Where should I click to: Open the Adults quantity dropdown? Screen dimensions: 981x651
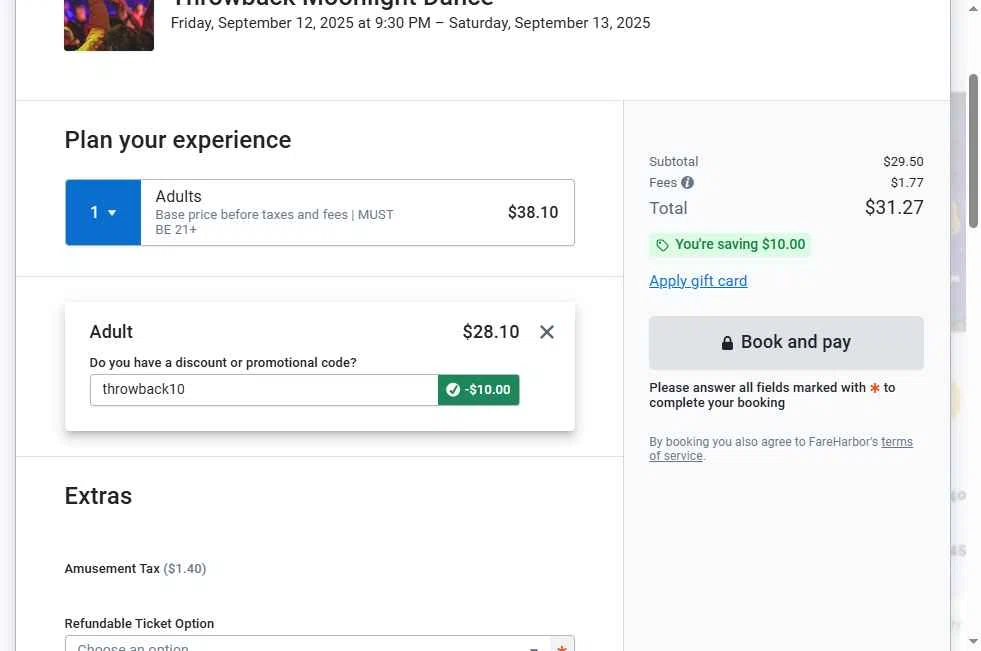click(x=103, y=213)
